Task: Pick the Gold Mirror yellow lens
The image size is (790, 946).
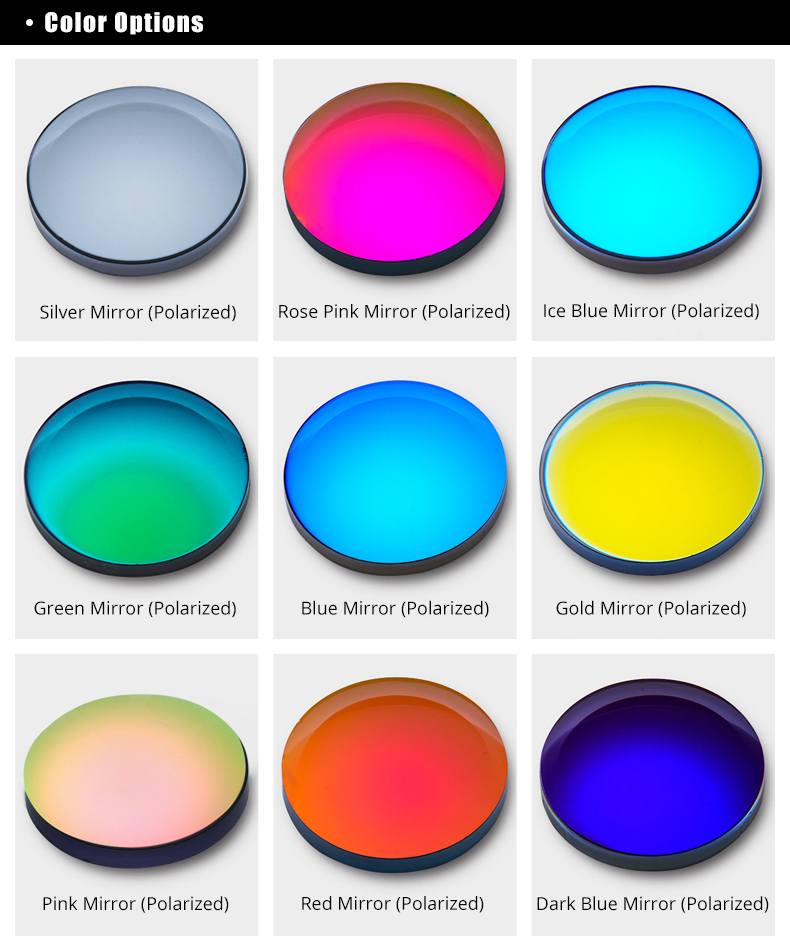Action: click(652, 478)
